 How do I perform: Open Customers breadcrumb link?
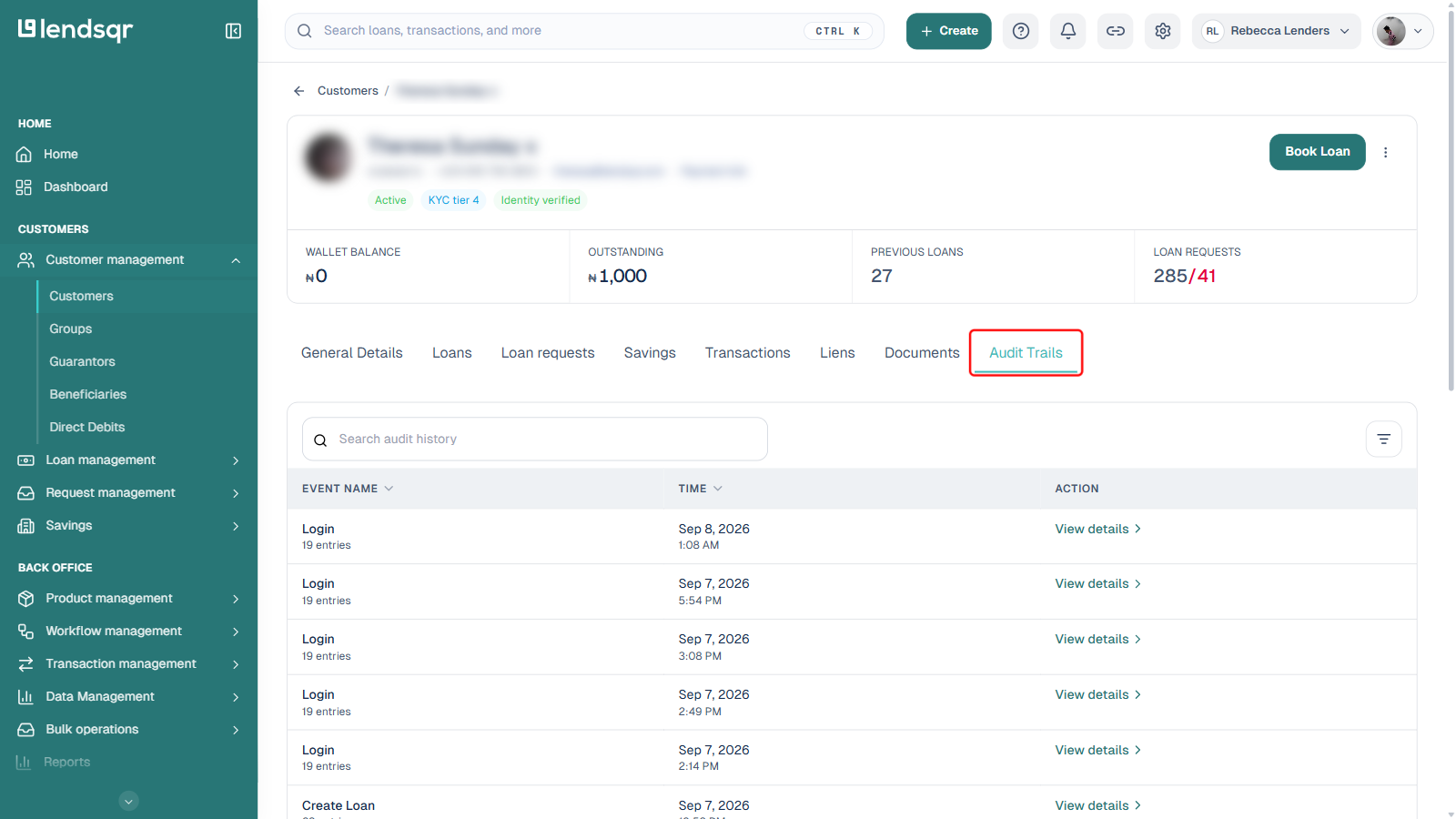348,91
